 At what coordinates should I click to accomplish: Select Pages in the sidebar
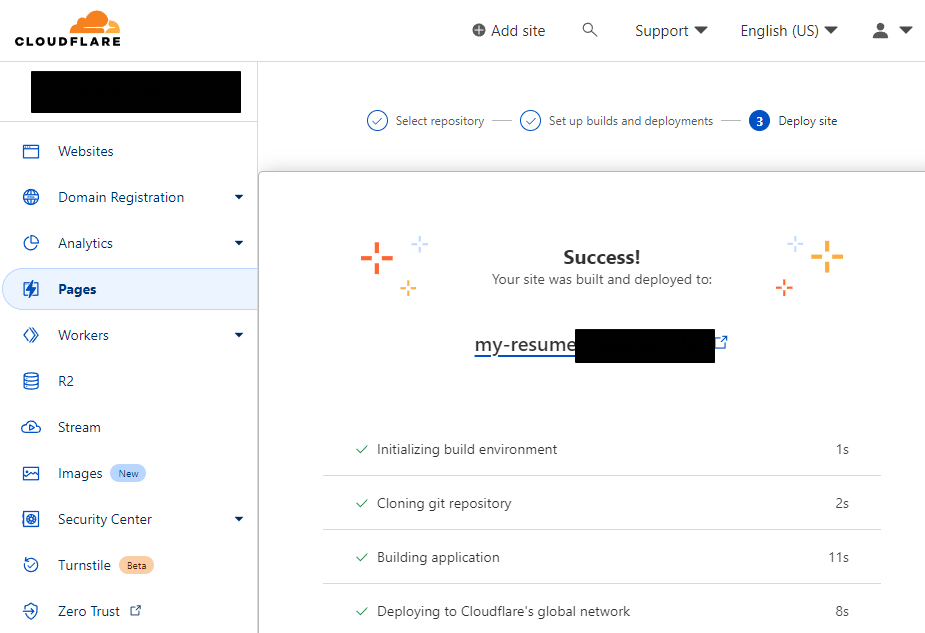(x=77, y=290)
